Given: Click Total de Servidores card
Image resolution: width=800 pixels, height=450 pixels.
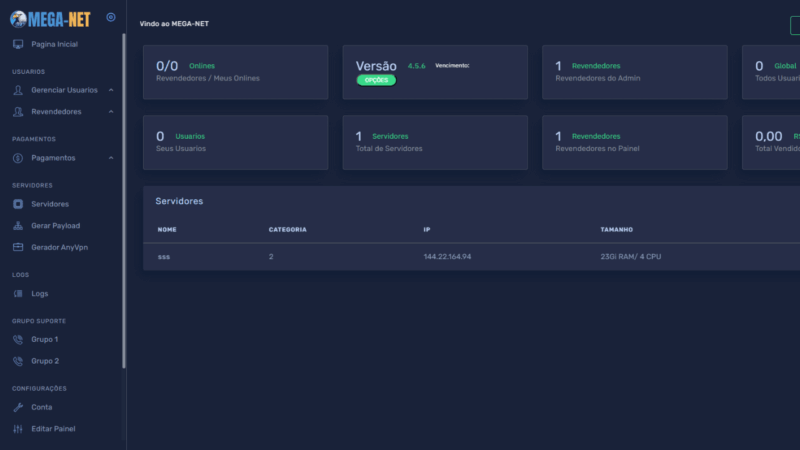Looking at the screenshot, I should 435,142.
